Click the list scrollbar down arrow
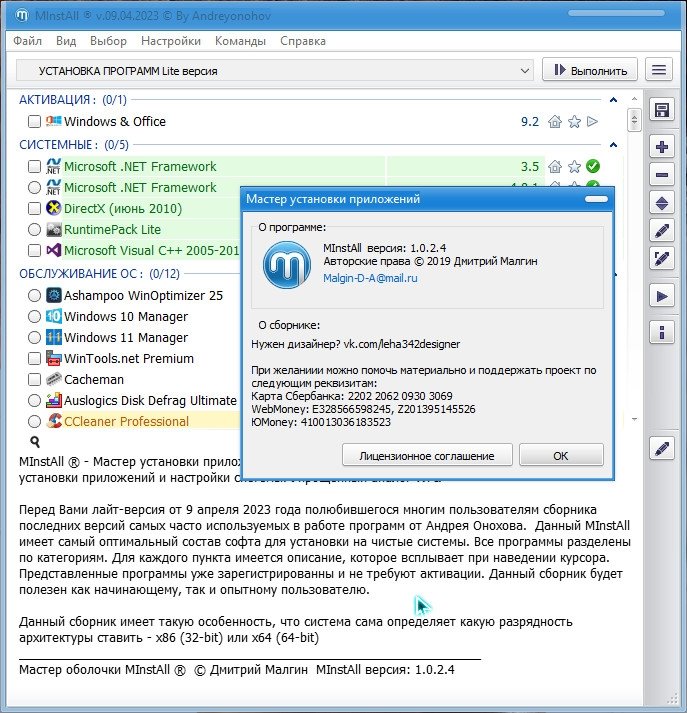This screenshot has width=687, height=713. tap(634, 419)
